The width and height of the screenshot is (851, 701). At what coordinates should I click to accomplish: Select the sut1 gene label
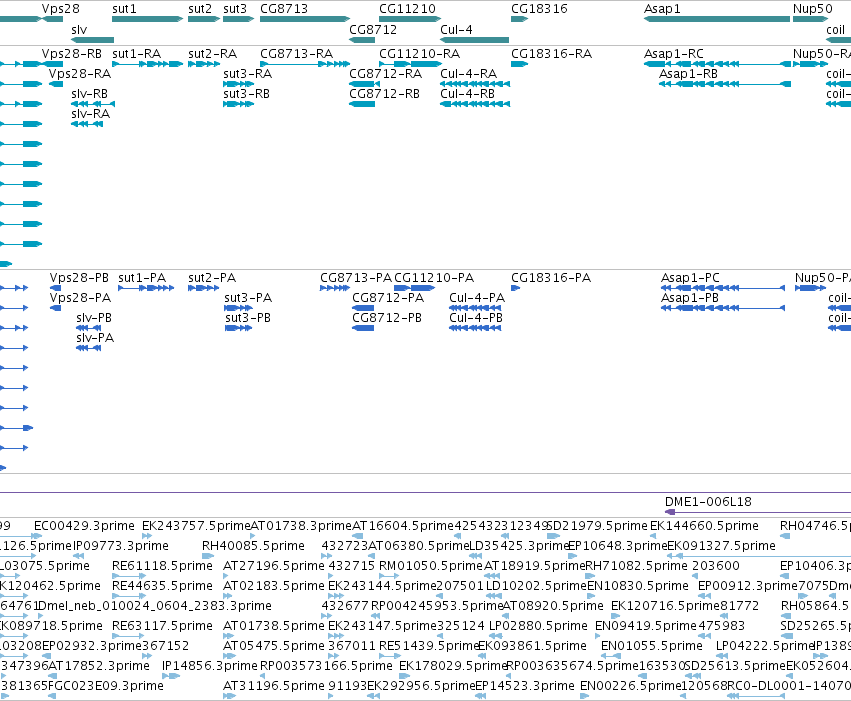pyautogui.click(x=124, y=9)
